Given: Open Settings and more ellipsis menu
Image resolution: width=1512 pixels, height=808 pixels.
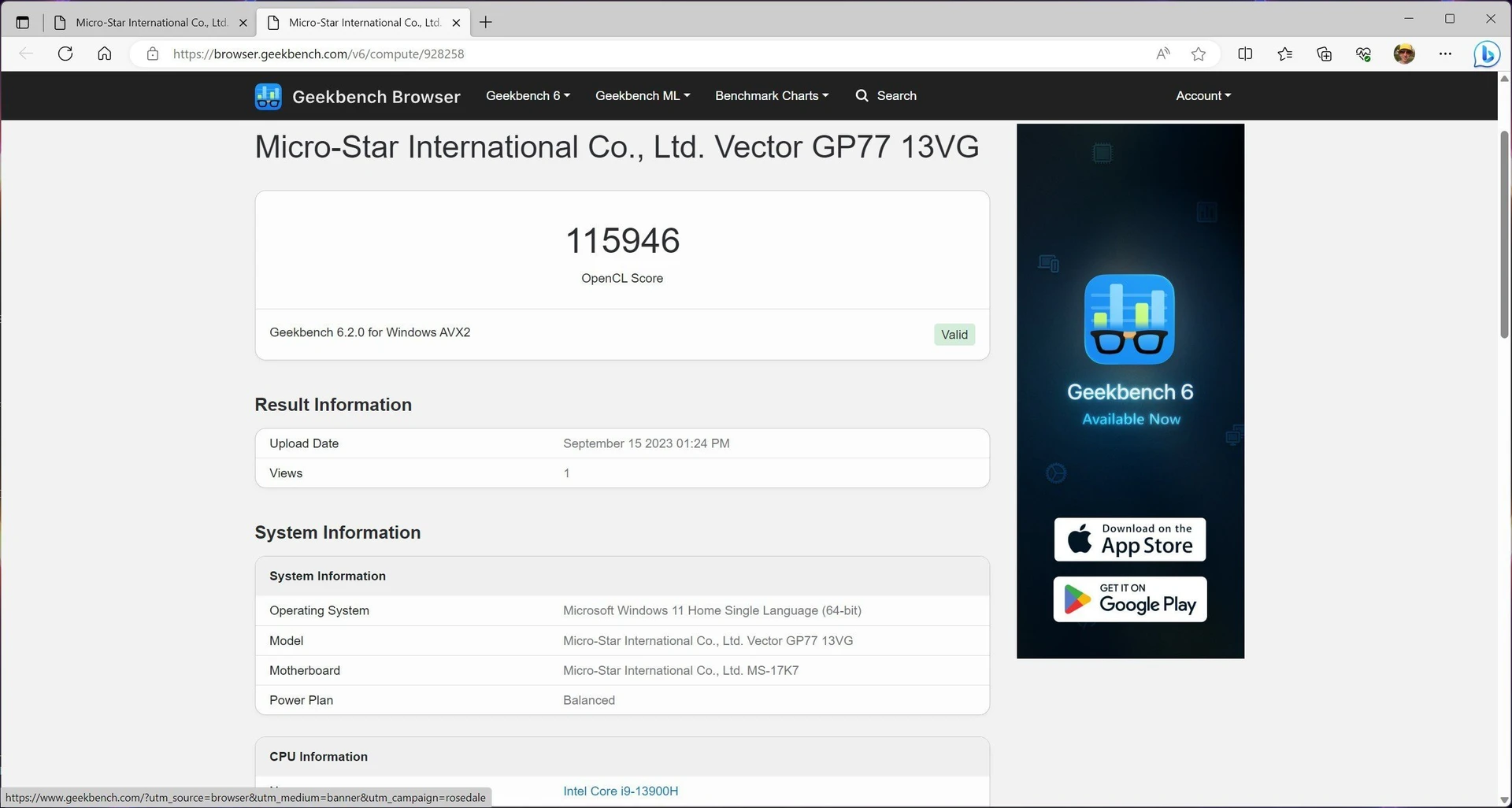Looking at the screenshot, I should click(x=1445, y=54).
